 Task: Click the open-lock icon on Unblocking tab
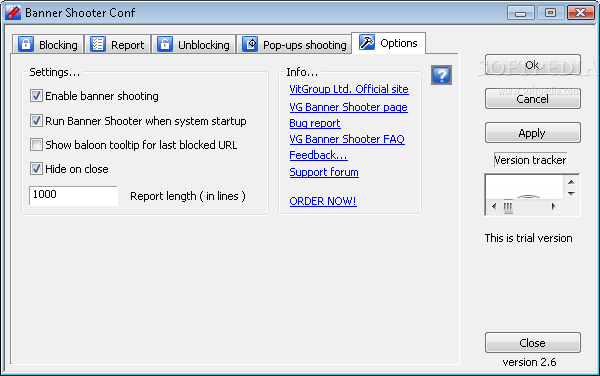coord(165,44)
